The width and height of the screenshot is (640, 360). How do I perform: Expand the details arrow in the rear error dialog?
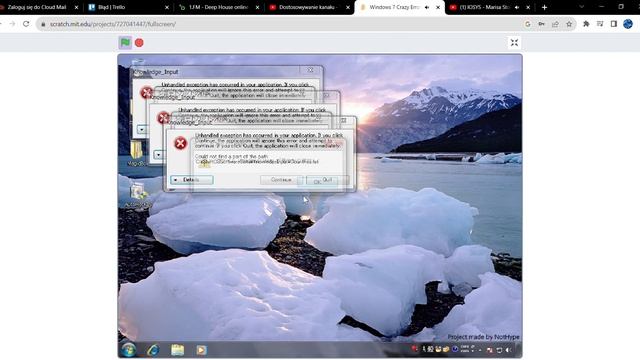point(142,129)
